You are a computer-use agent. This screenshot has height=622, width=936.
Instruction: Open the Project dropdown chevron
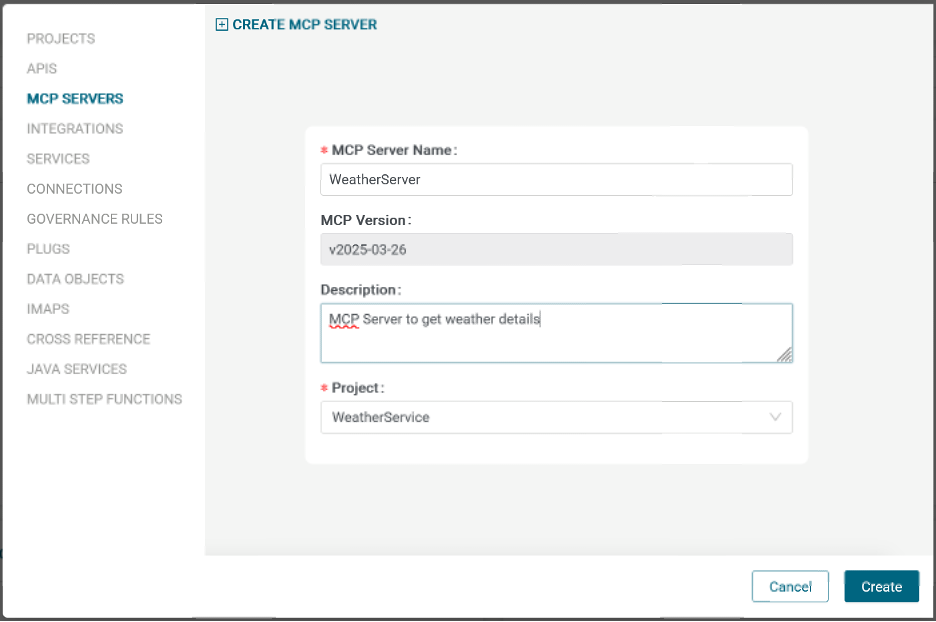[775, 417]
